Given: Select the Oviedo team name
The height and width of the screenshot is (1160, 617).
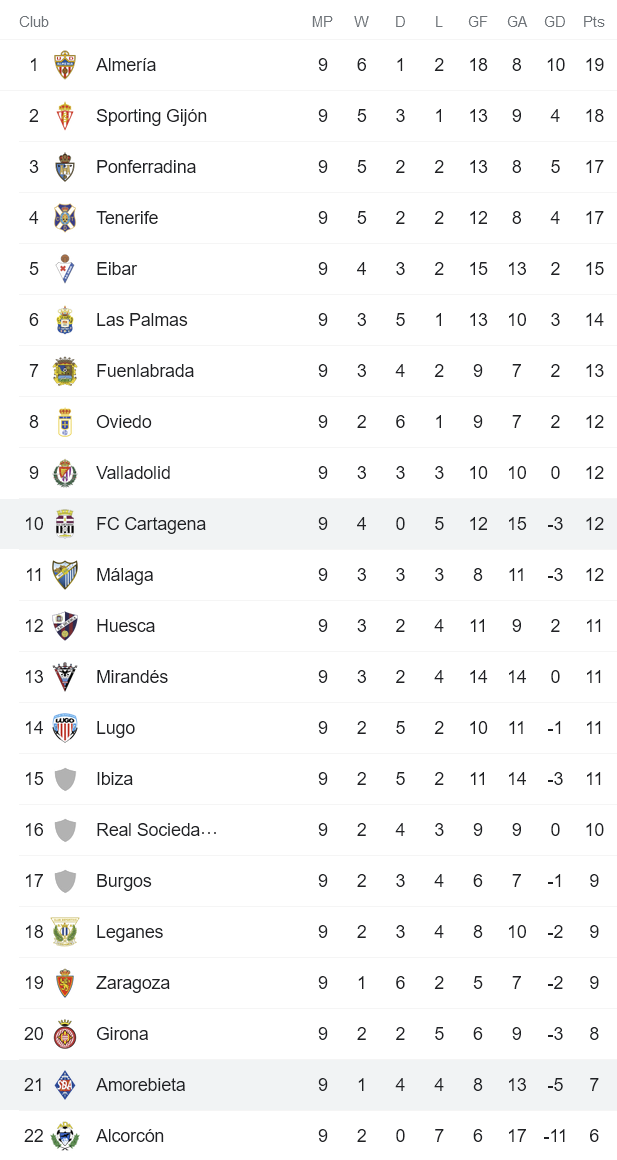Looking at the screenshot, I should tap(124, 422).
